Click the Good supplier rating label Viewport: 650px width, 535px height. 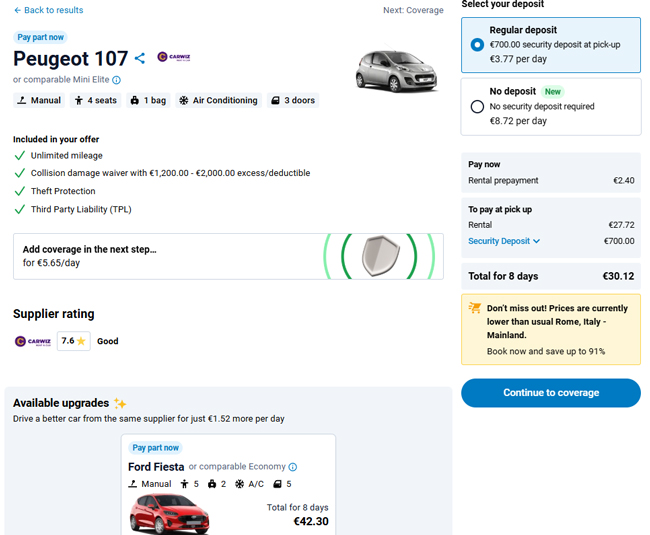[108, 341]
